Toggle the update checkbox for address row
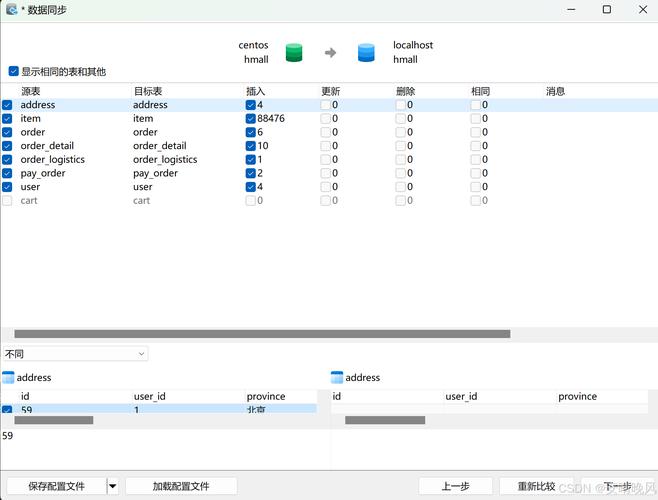This screenshot has width=658, height=500. pyautogui.click(x=326, y=105)
